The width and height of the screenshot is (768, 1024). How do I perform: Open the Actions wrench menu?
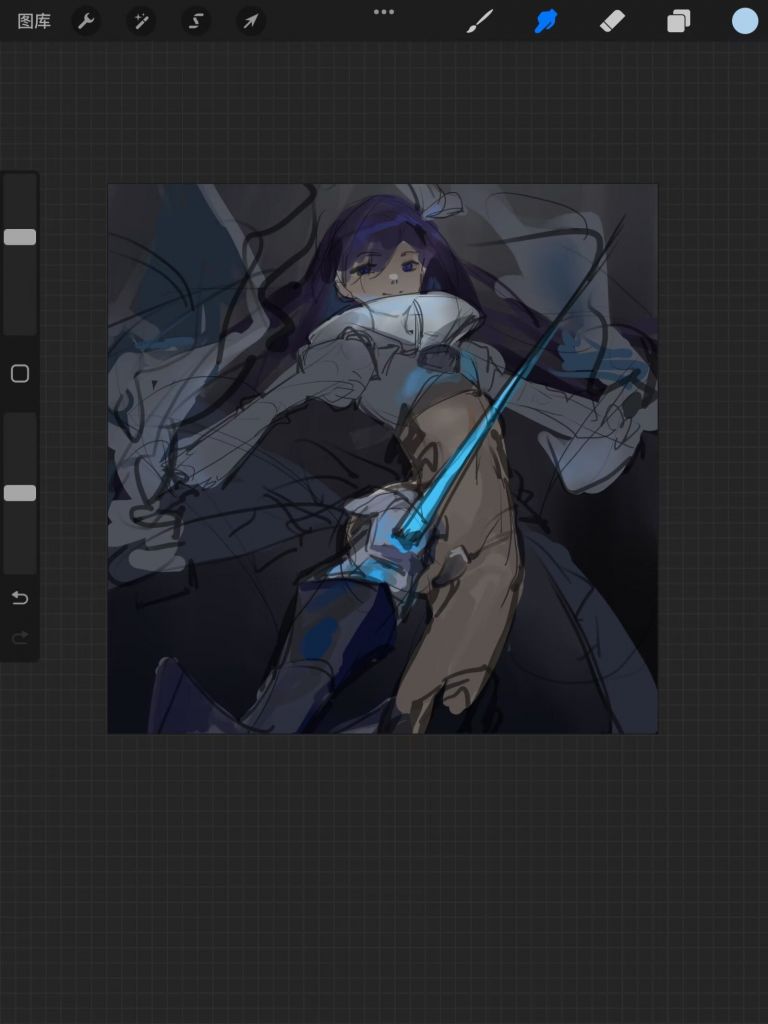pos(86,21)
